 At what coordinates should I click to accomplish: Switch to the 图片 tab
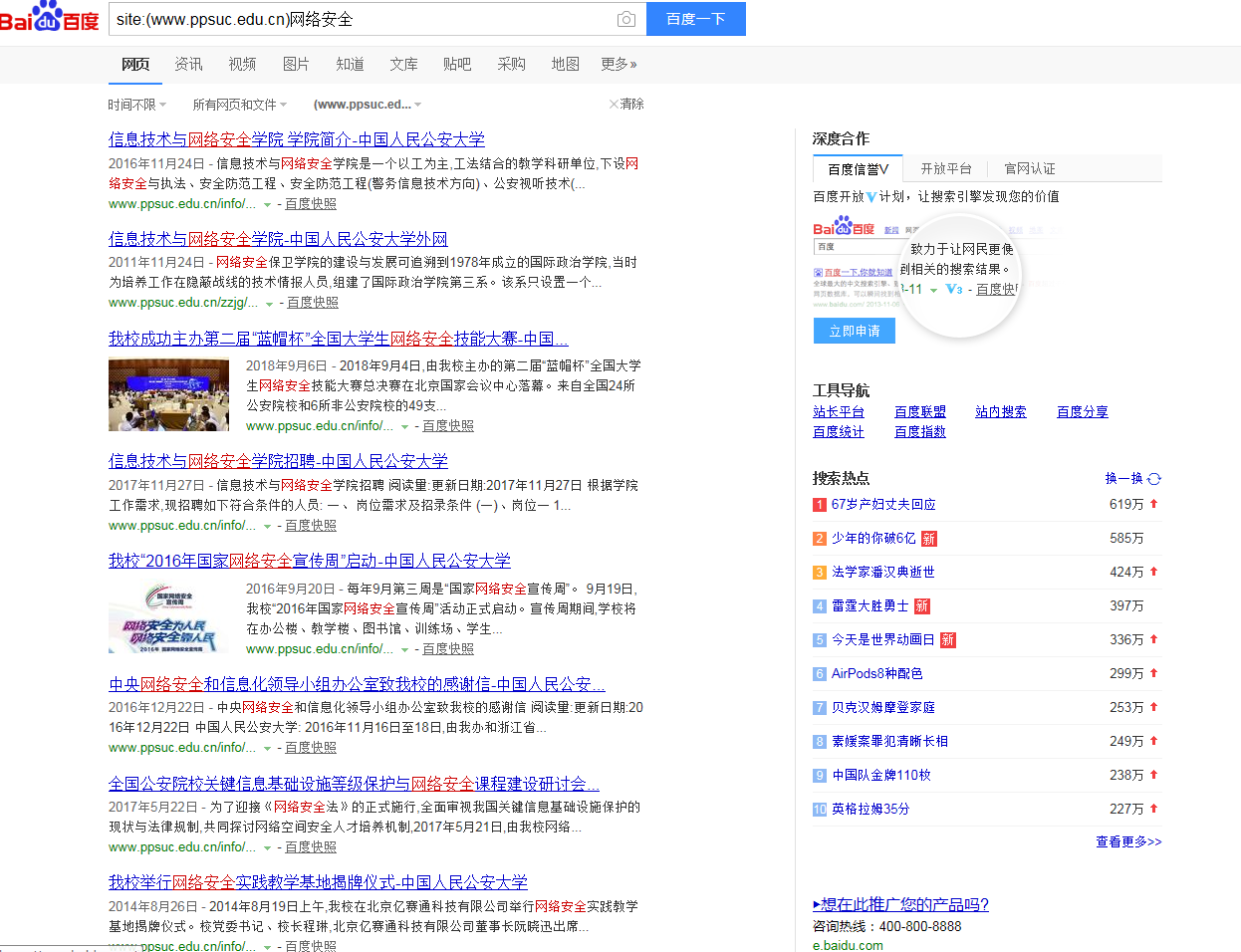pos(296,64)
